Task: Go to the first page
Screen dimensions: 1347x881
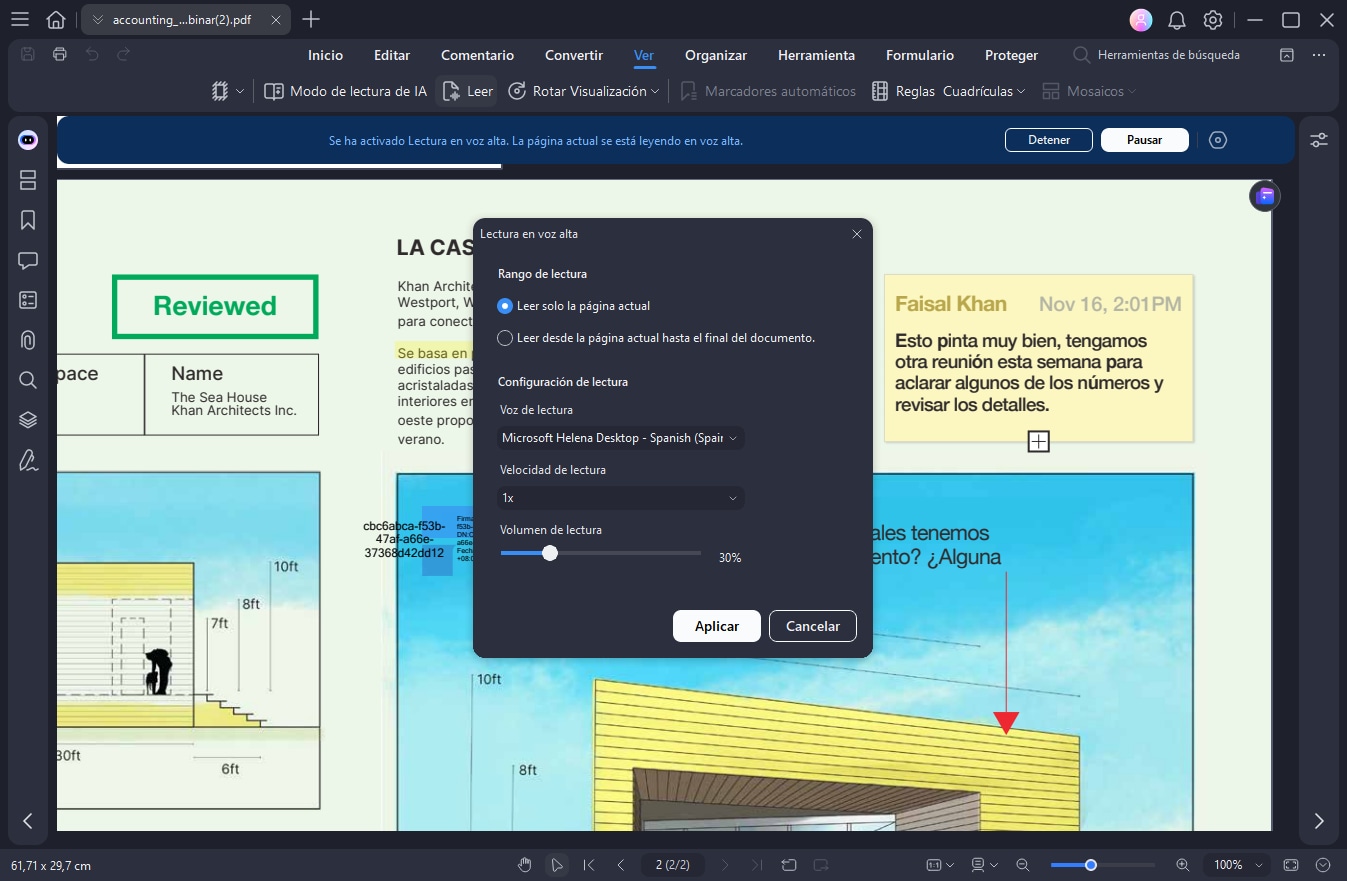Action: pos(589,865)
